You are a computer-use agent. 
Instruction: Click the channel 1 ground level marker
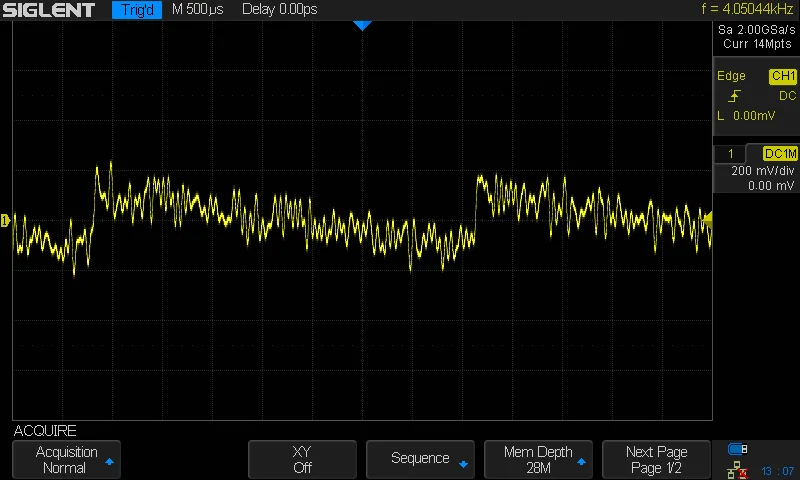6,220
